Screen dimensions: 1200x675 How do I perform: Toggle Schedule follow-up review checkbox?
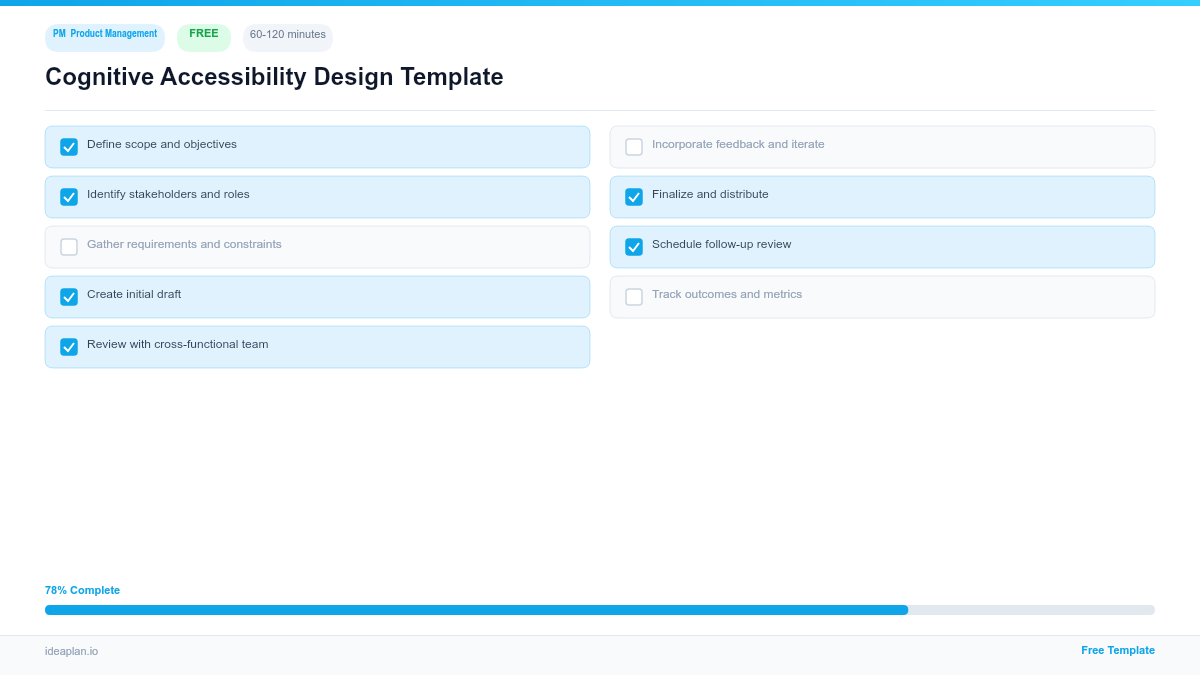point(634,247)
